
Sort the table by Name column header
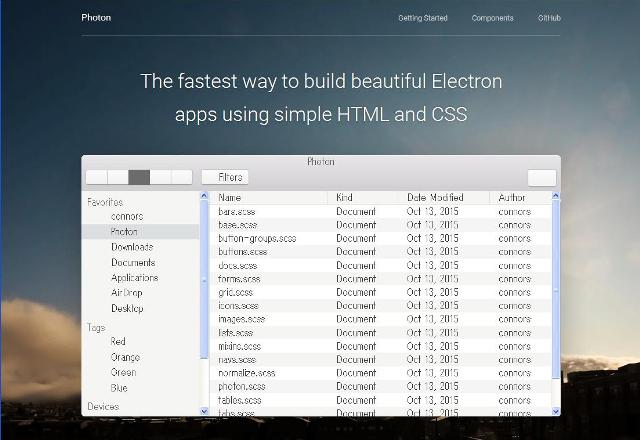268,198
